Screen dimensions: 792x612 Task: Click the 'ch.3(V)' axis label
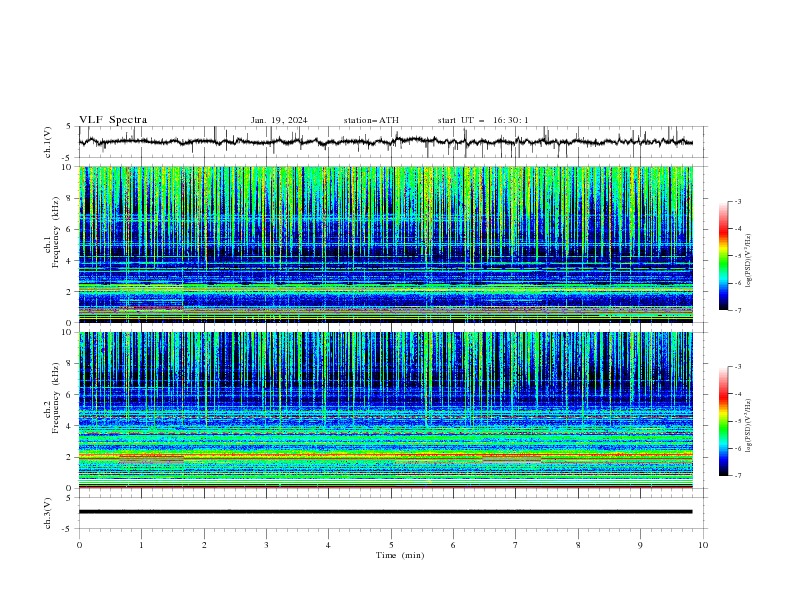[x=48, y=513]
